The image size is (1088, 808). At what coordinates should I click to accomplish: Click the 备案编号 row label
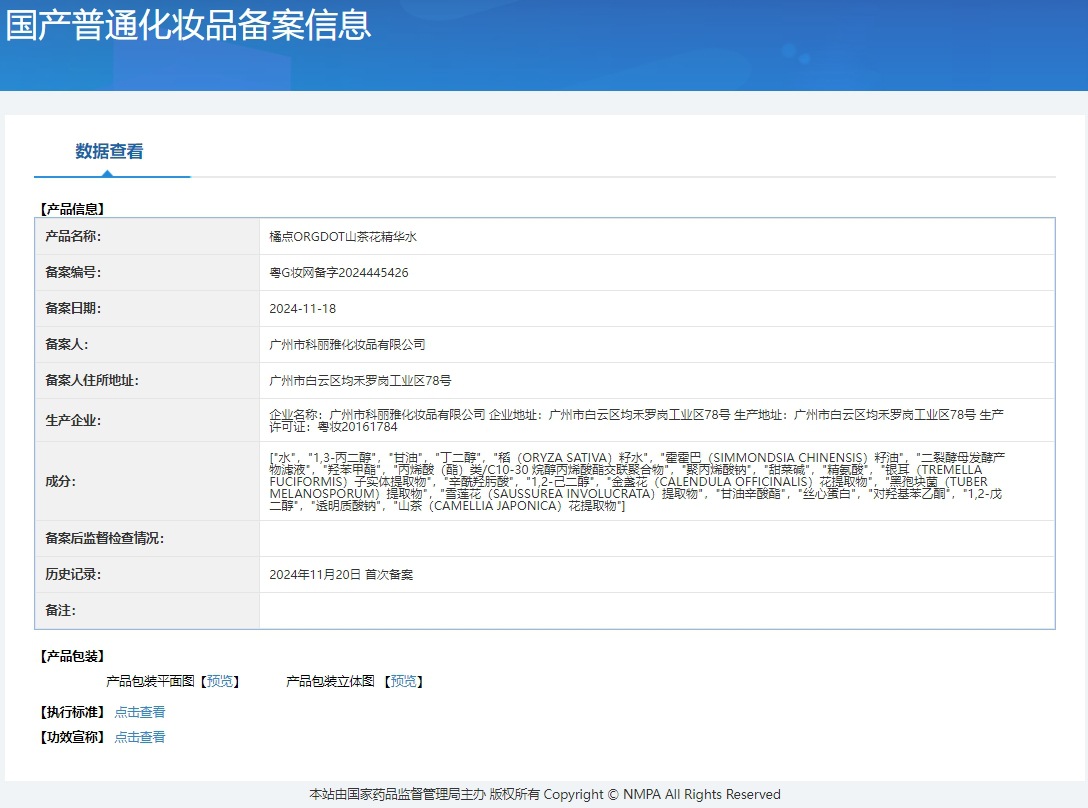point(73,273)
